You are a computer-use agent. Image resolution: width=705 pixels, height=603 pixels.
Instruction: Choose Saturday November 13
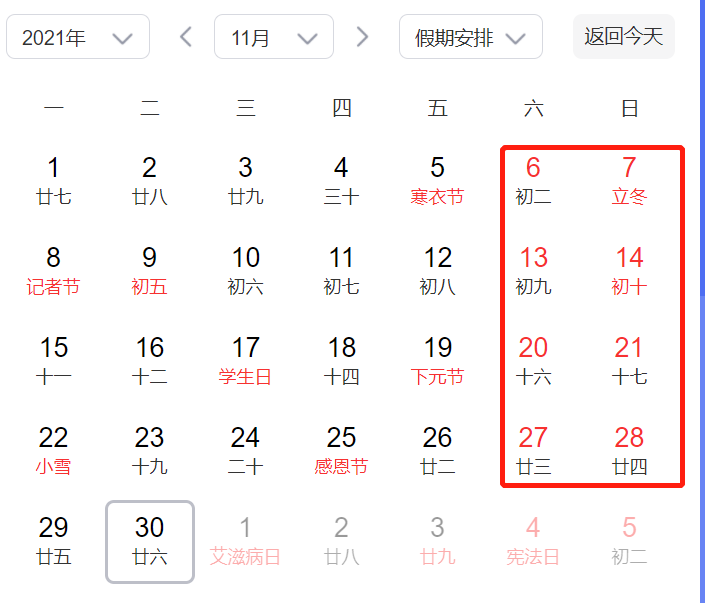(534, 270)
